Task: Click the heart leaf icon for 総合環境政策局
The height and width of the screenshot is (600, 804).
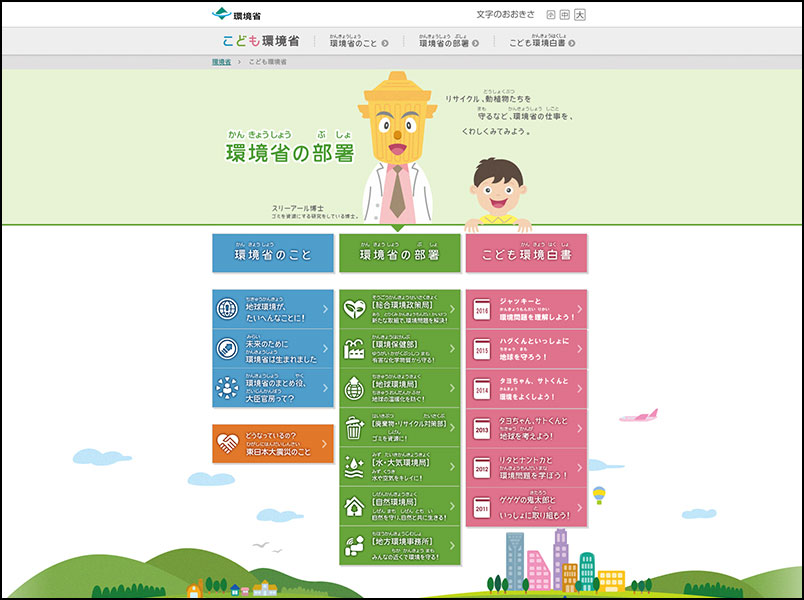Action: 356,309
